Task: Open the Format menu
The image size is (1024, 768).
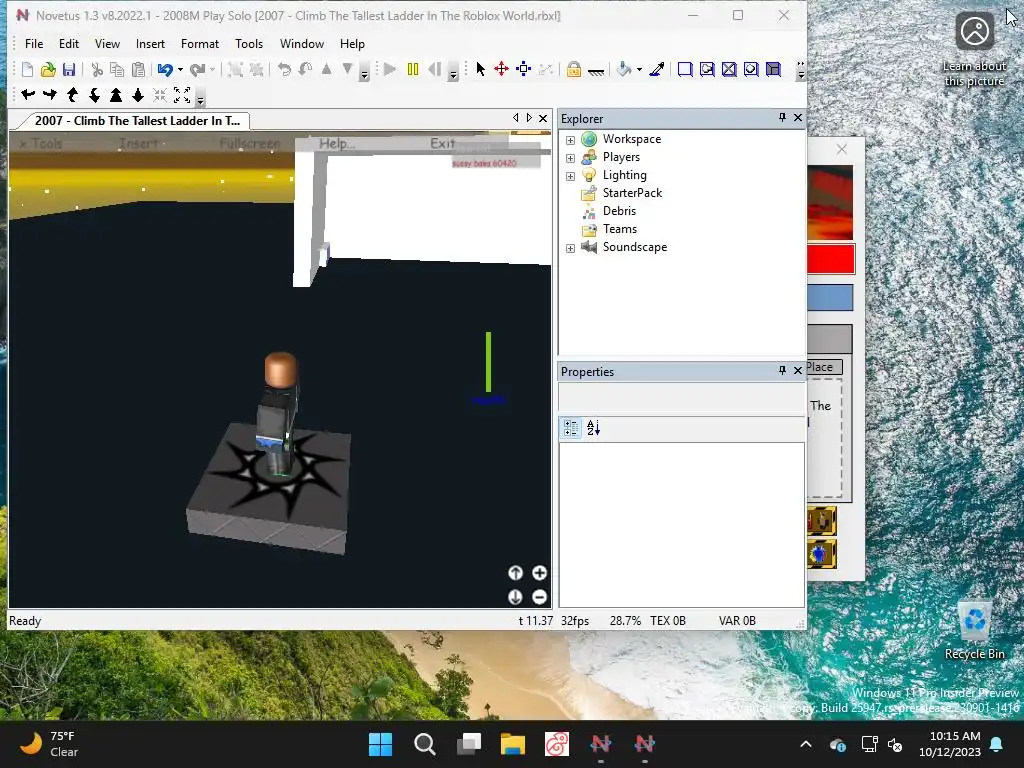Action: tap(200, 44)
